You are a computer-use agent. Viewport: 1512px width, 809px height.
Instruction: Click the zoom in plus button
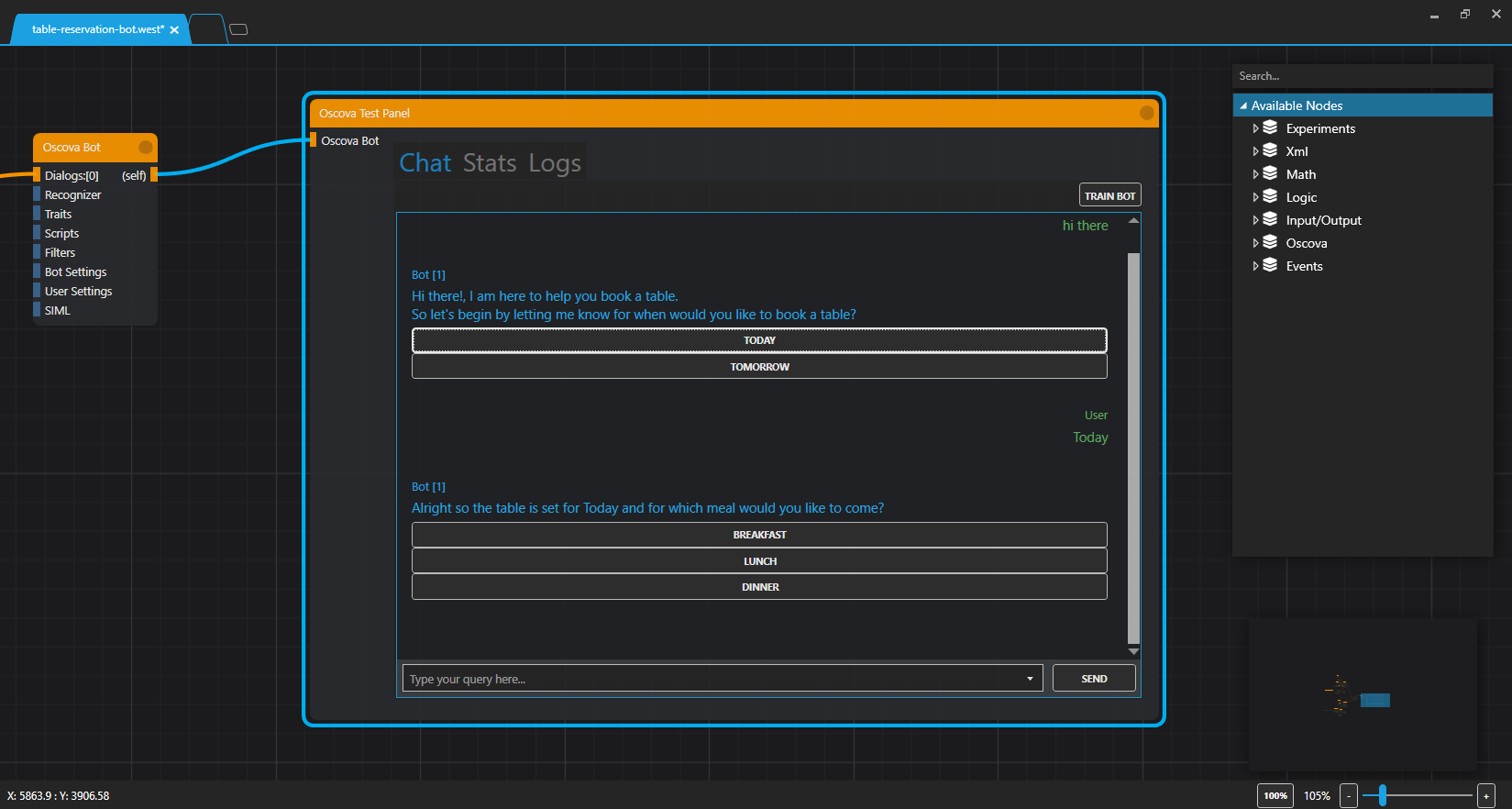click(x=1486, y=795)
